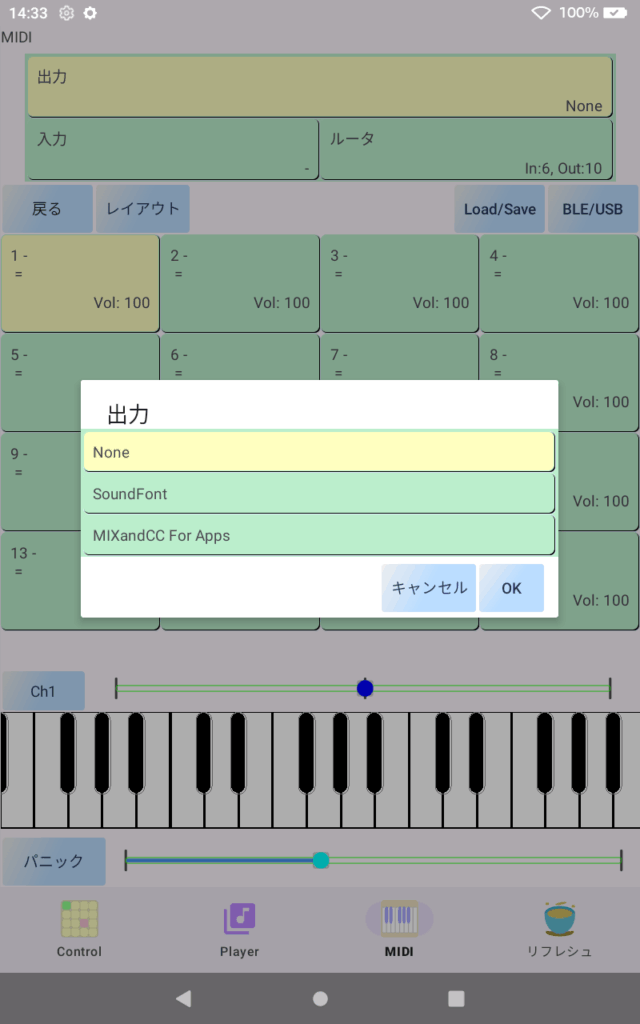Image resolution: width=640 pixels, height=1024 pixels.
Task: Cancel the dialog with キャンセル
Action: [428, 588]
